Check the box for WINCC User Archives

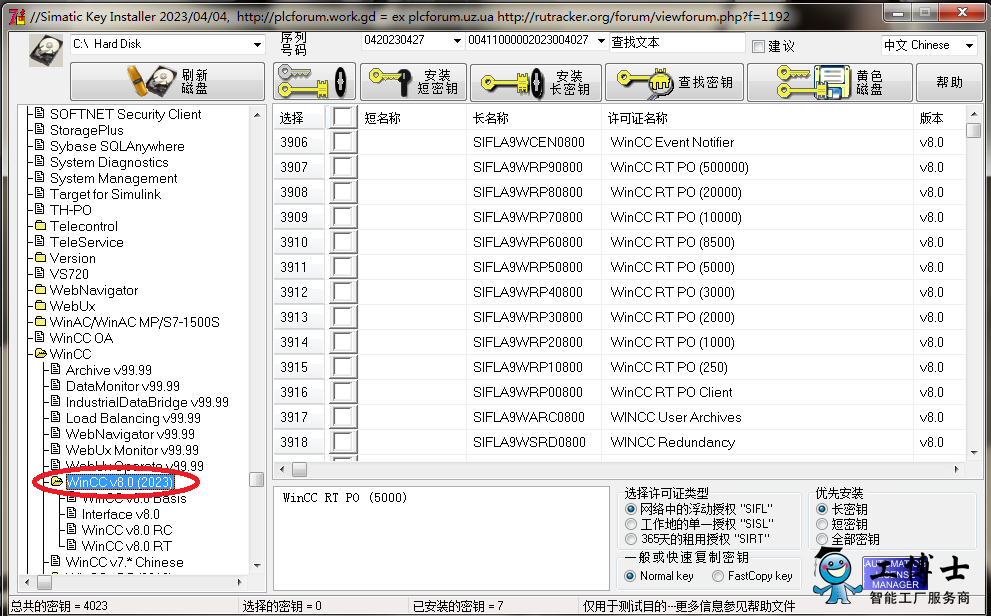tap(342, 417)
